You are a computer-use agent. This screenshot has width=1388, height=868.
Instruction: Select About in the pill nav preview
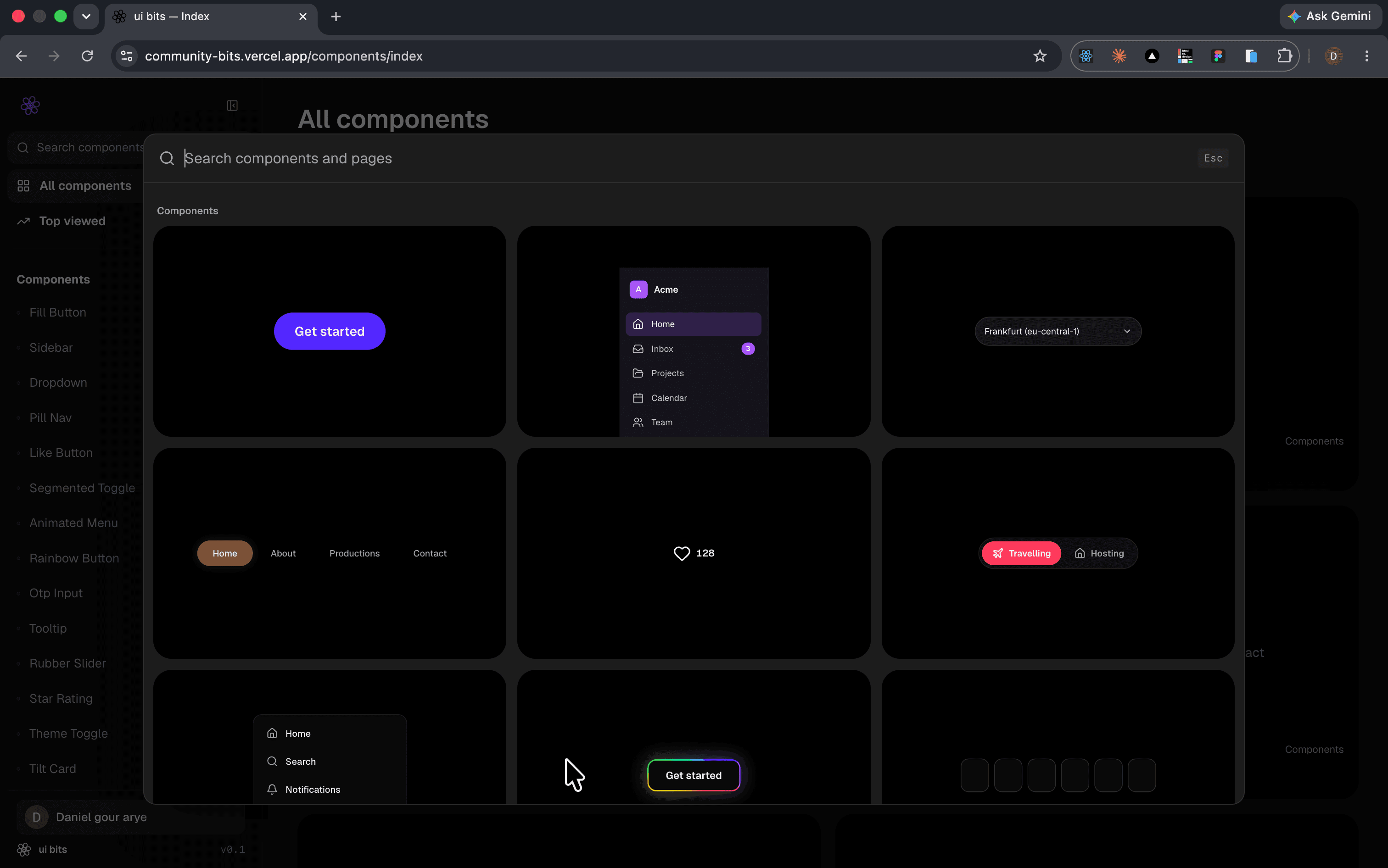[283, 553]
